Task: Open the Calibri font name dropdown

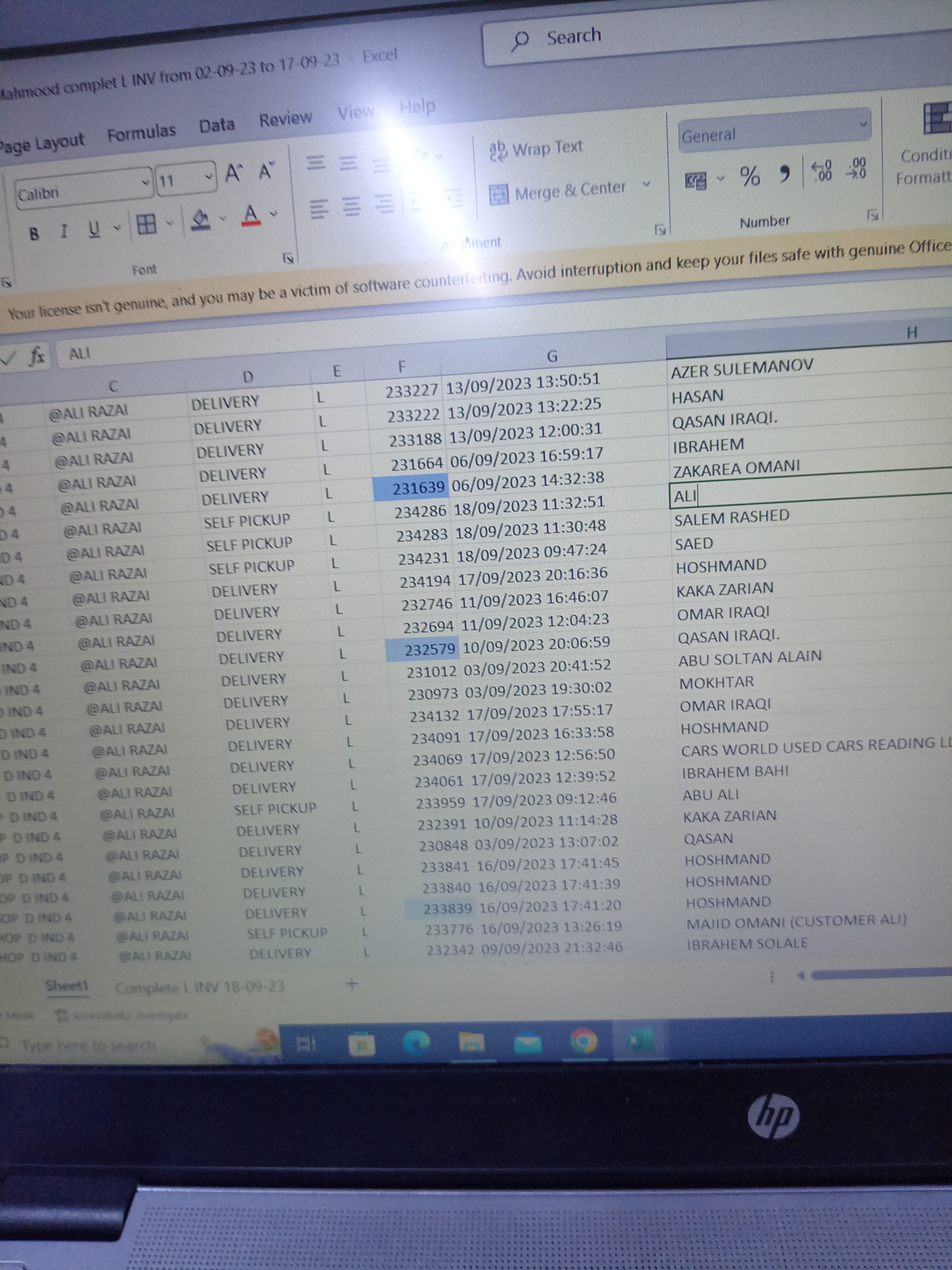Action: pos(146,183)
